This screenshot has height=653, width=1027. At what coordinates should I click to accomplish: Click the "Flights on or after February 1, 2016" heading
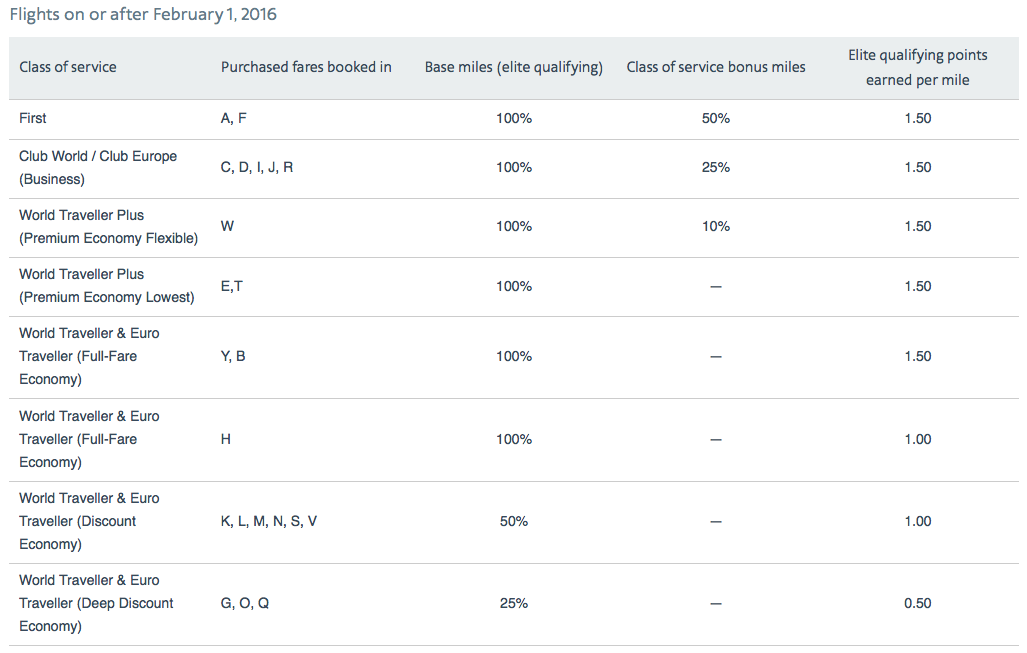click(x=142, y=15)
